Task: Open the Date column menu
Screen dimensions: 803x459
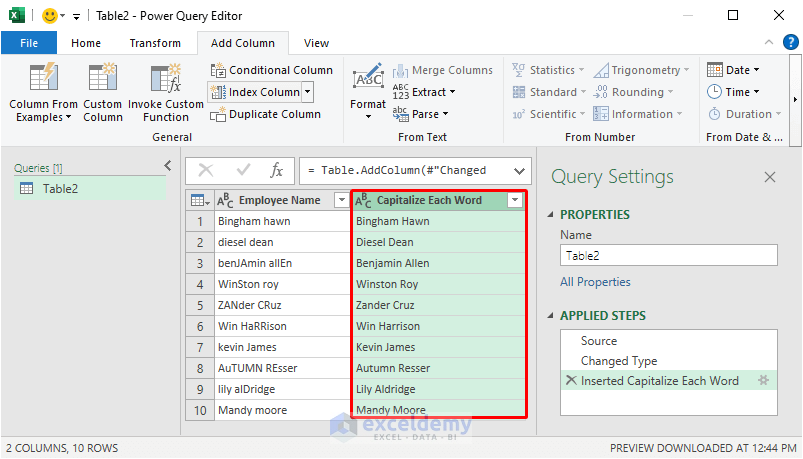Action: pyautogui.click(x=733, y=70)
